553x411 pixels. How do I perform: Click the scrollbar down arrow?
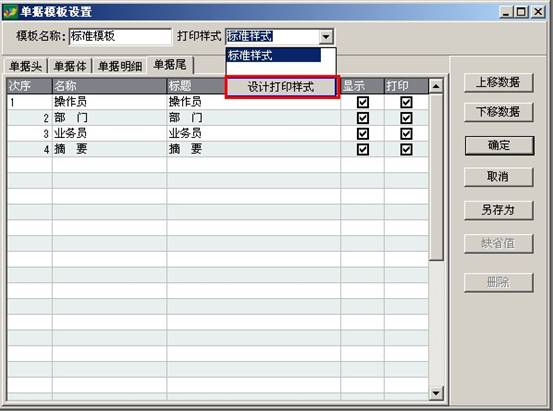click(436, 393)
